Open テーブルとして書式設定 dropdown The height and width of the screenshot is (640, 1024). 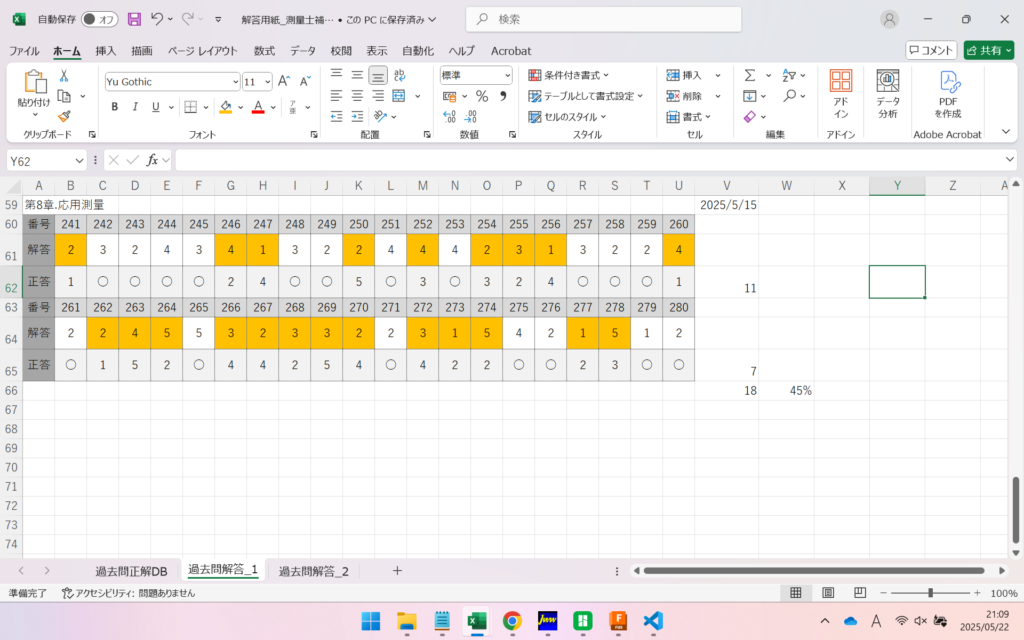click(585, 96)
